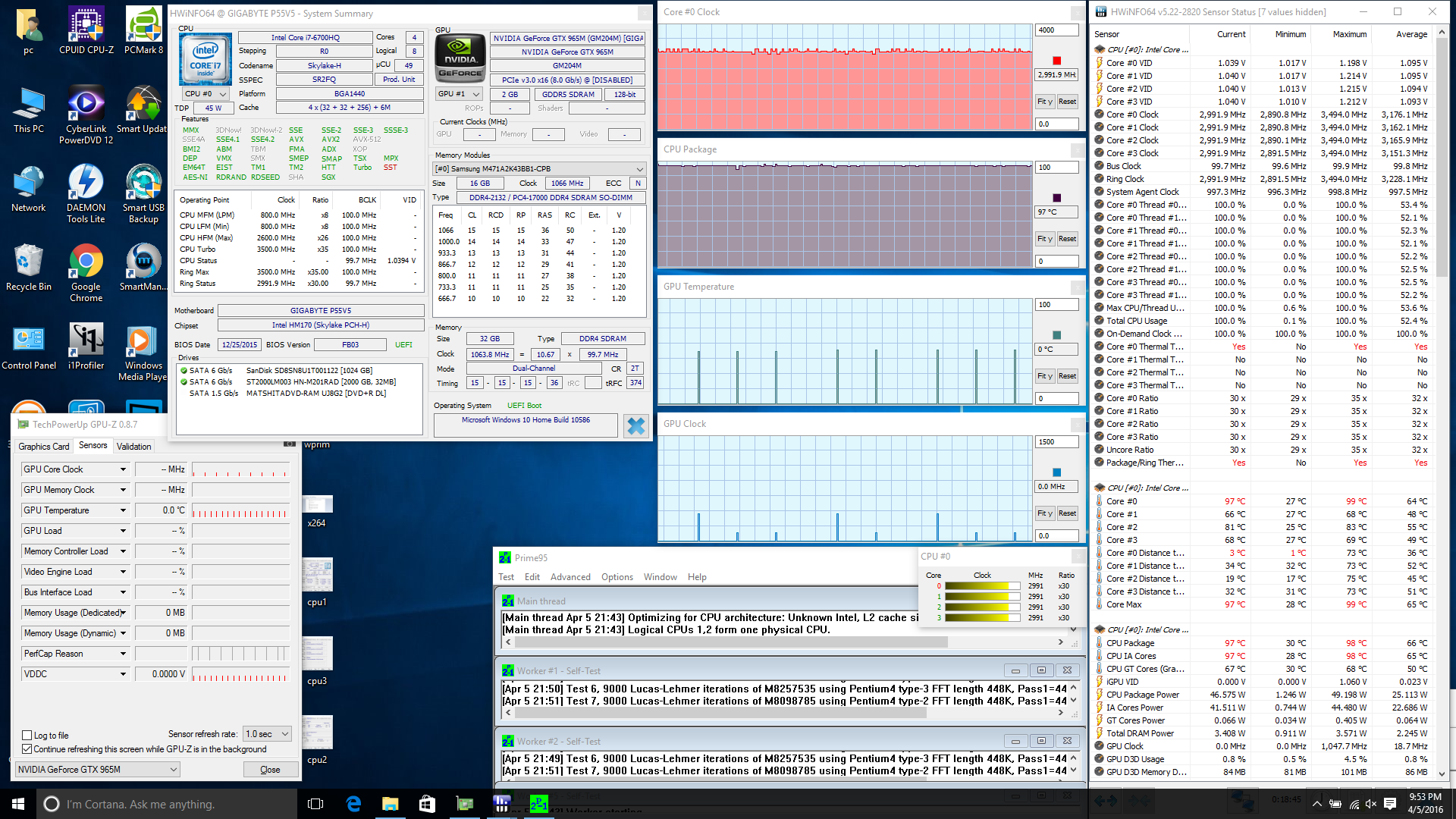Click Prime95 Main thread horizontal scrollbar
This screenshot has height=819, width=1456.
click(x=784, y=642)
